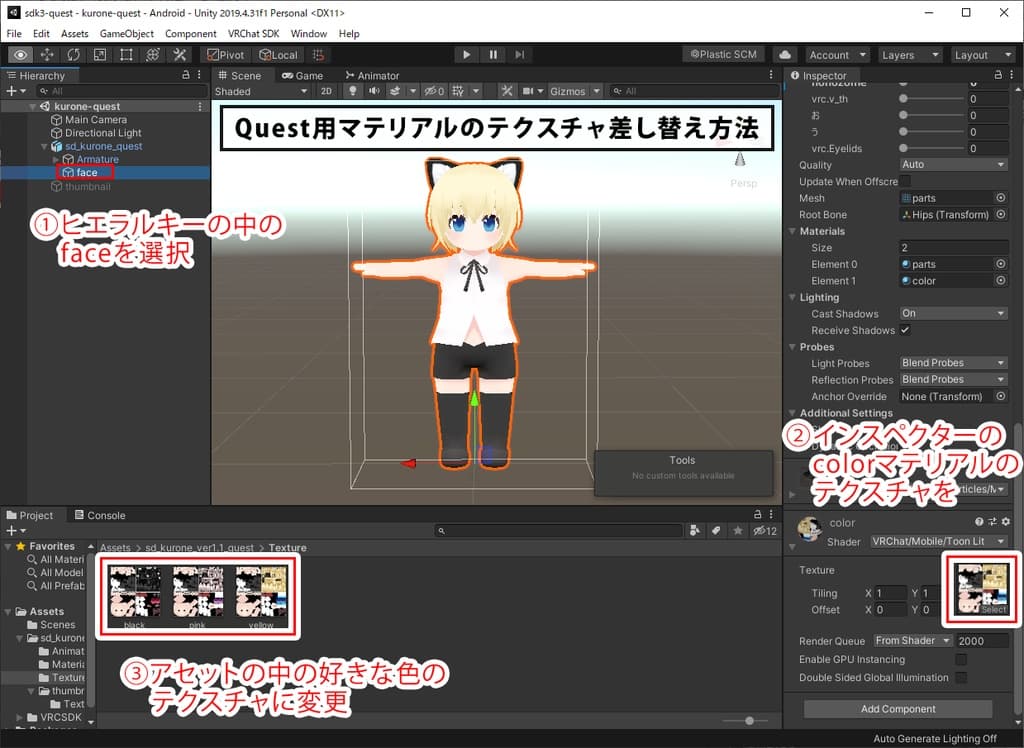The height and width of the screenshot is (748, 1024).
Task: Toggle scene audio speaker icon
Action: tap(374, 91)
